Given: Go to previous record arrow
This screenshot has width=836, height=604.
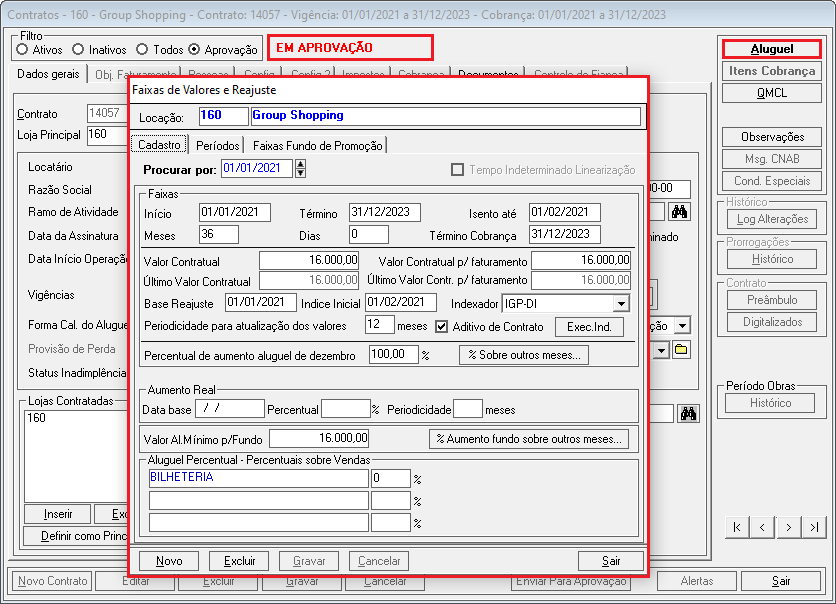Looking at the screenshot, I should 762,527.
